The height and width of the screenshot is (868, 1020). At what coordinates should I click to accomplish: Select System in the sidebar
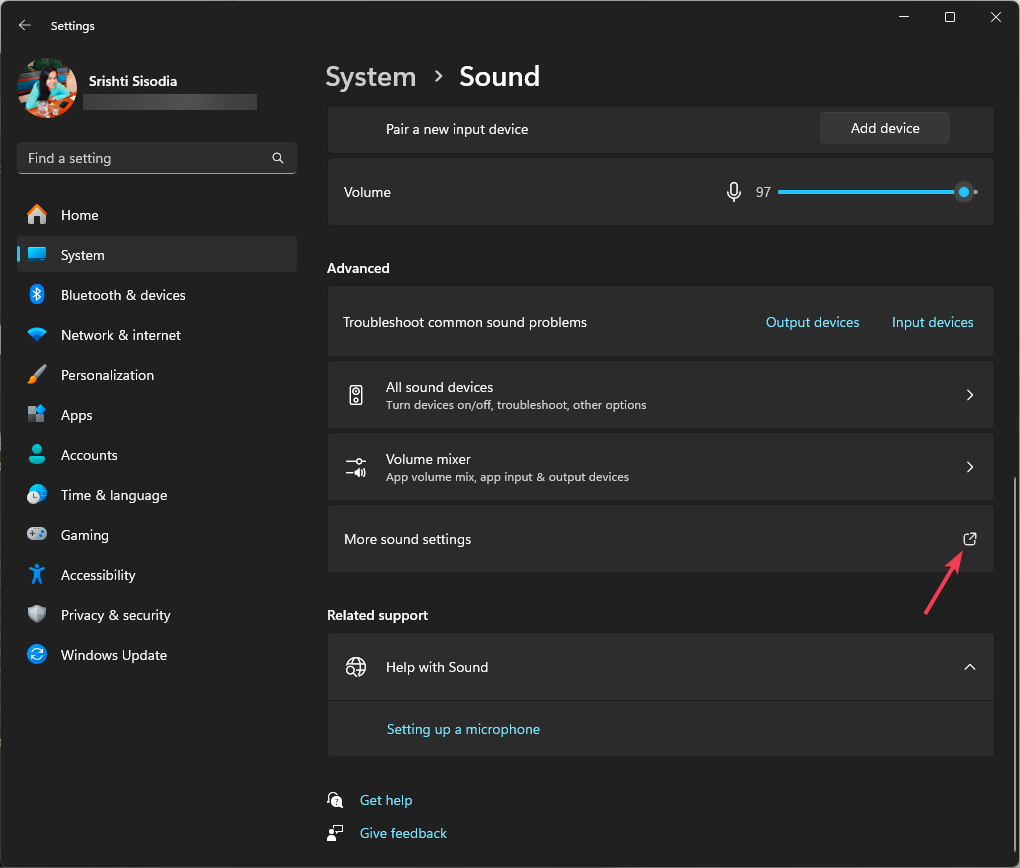(157, 255)
